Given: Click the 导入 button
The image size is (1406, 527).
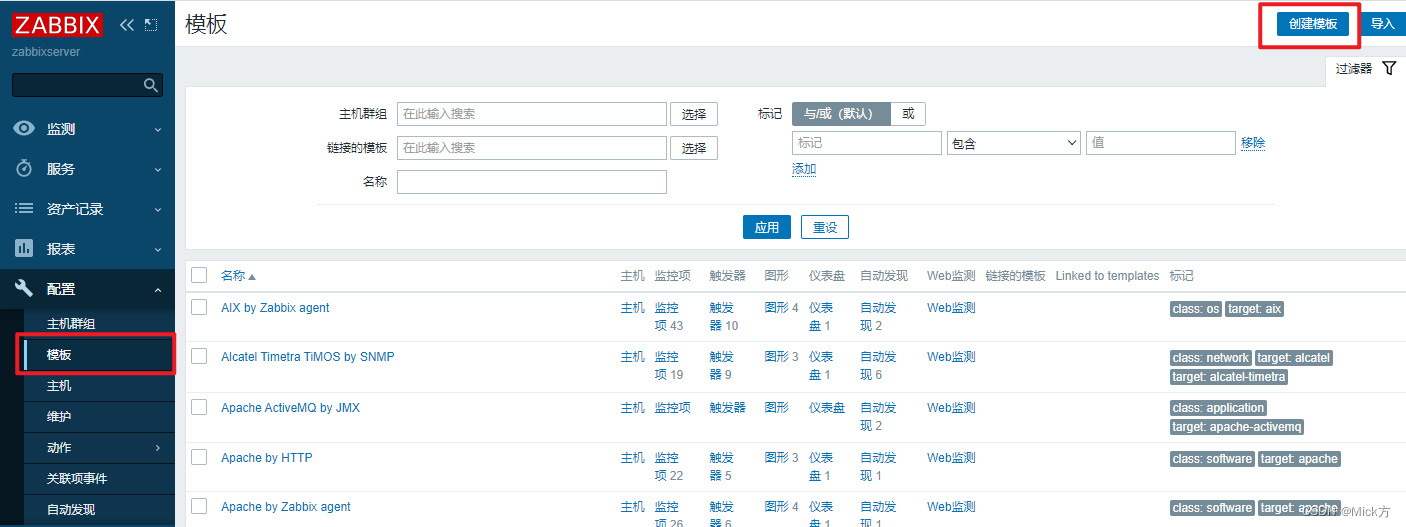Looking at the screenshot, I should (1383, 24).
